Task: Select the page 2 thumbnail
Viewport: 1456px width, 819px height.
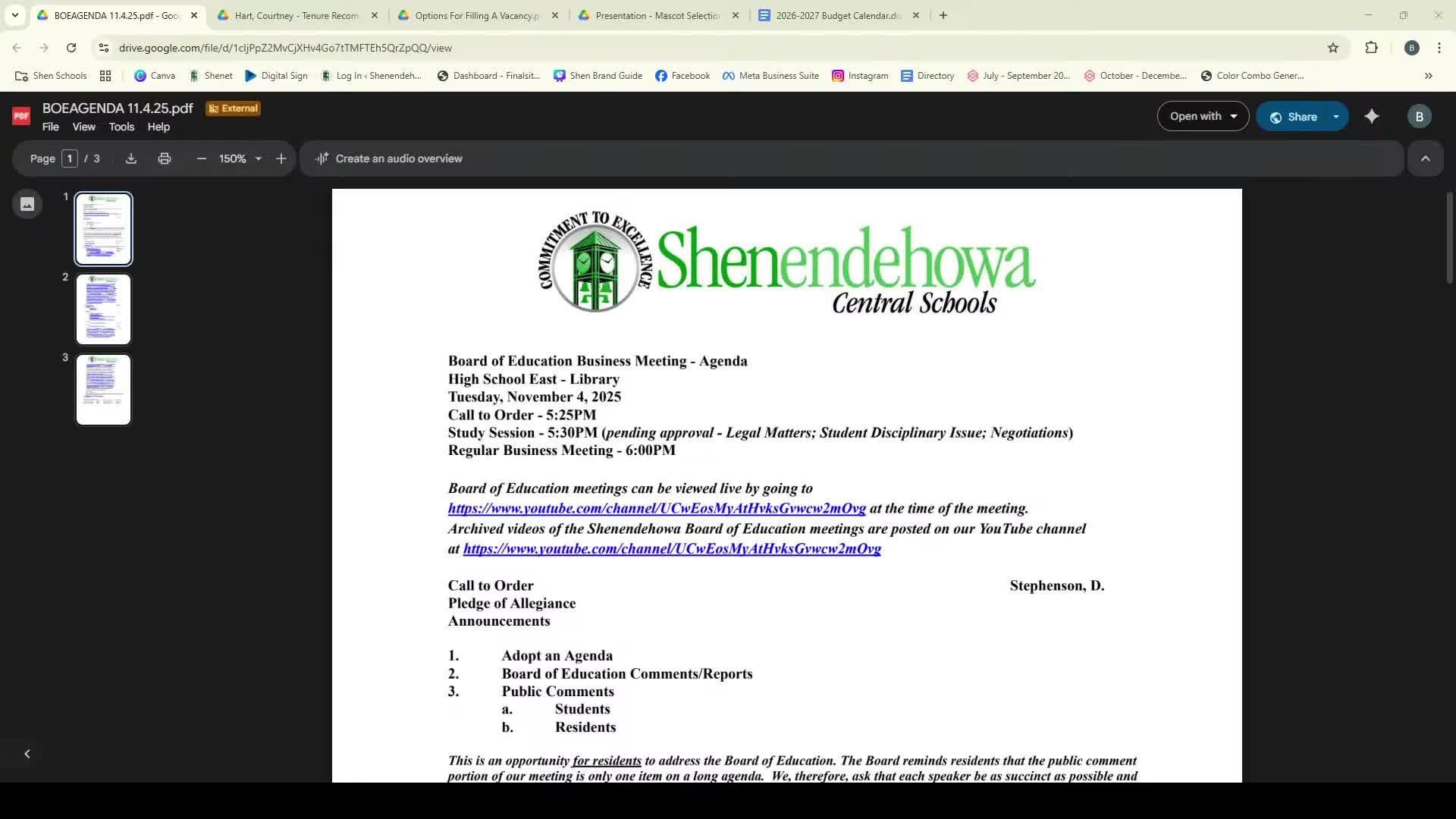Action: pos(103,309)
